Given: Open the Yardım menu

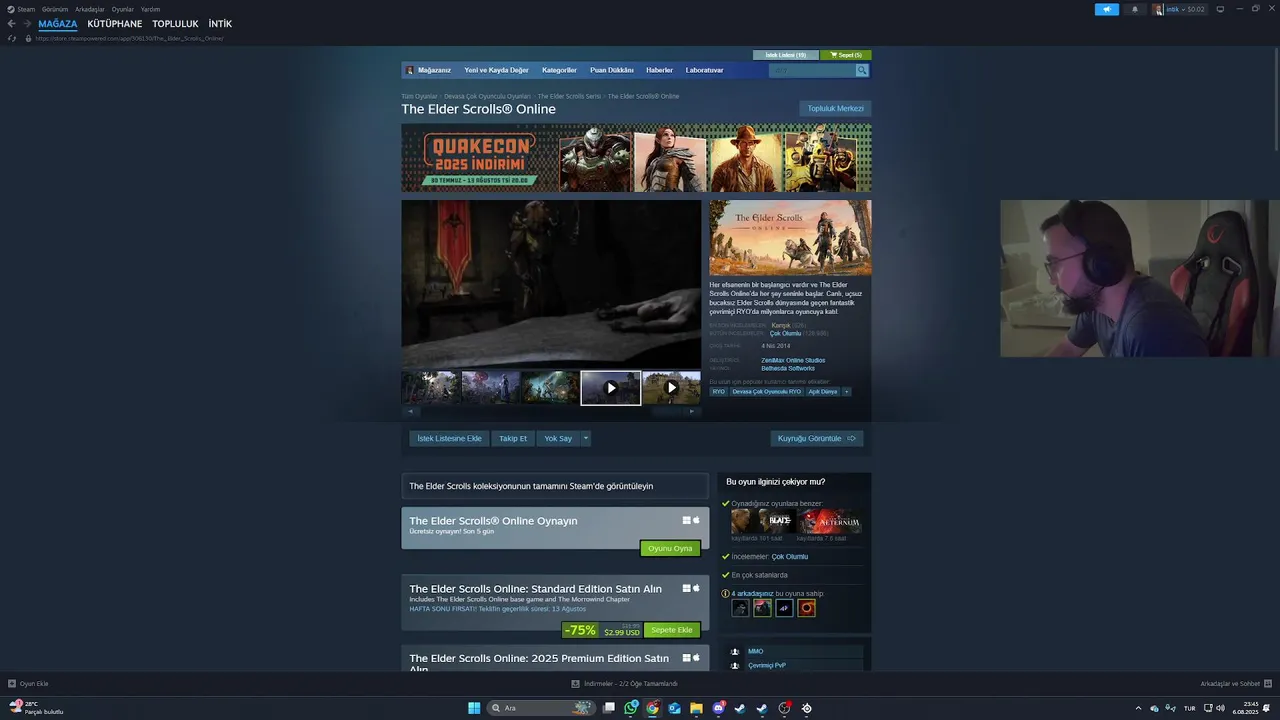Looking at the screenshot, I should coord(150,9).
